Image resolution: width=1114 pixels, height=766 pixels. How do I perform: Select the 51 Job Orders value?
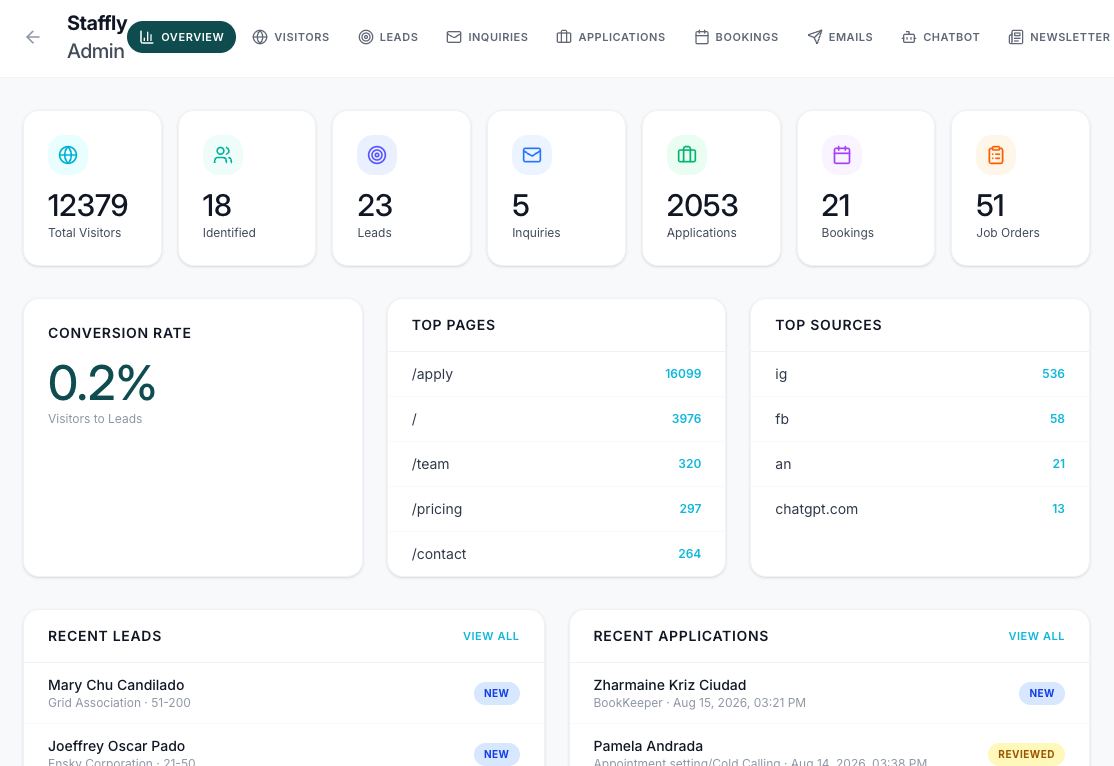coord(990,206)
